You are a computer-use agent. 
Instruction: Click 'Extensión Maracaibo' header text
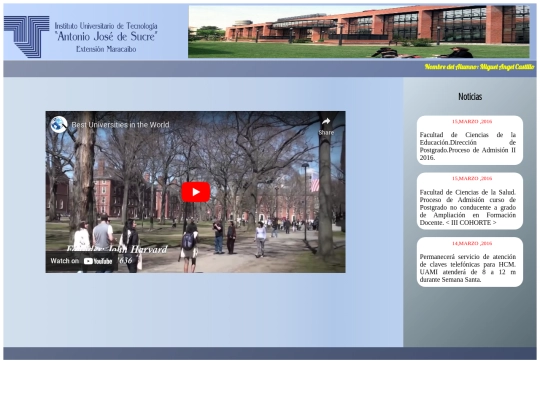point(106,49)
